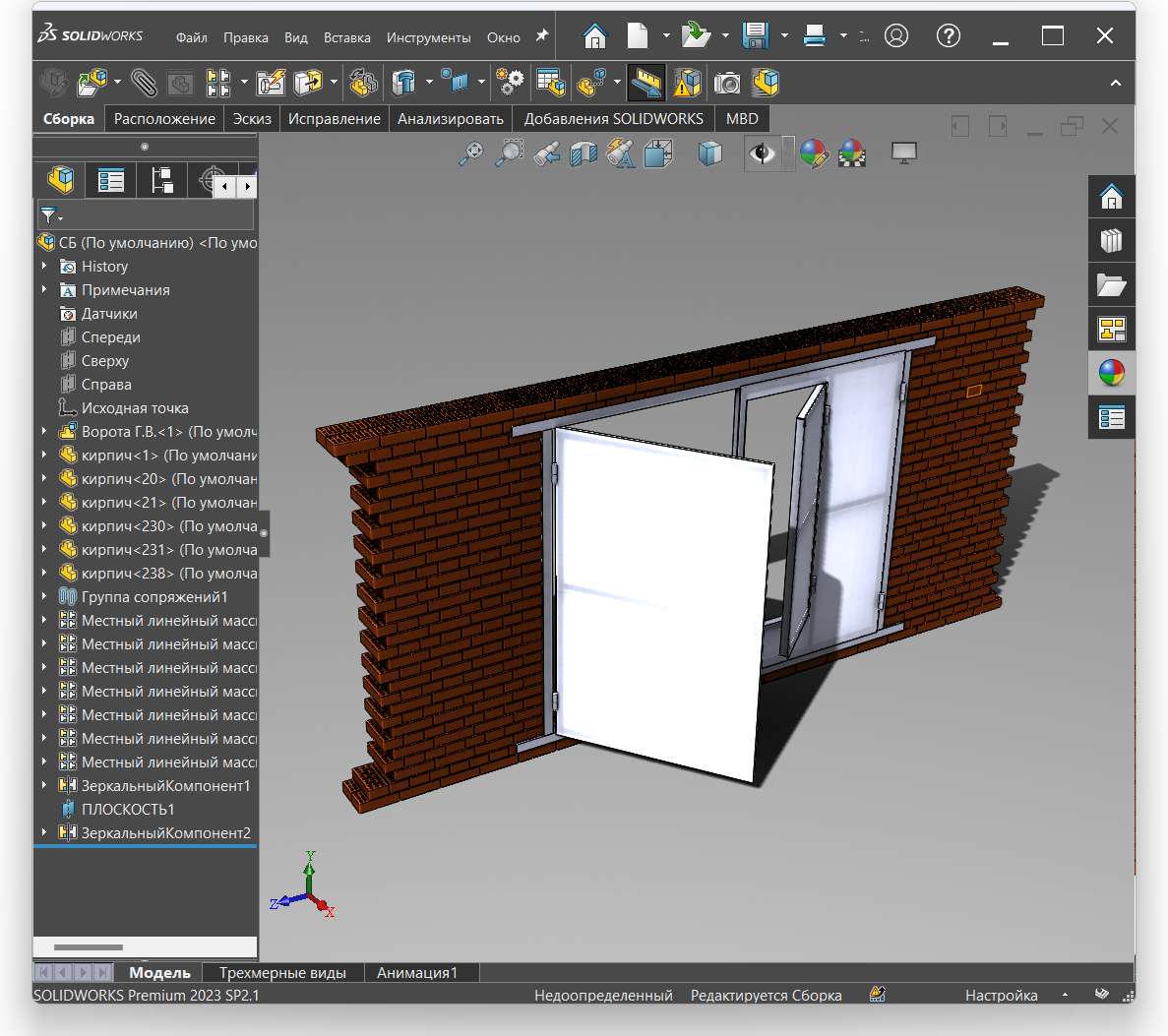Switch to the Эскиз ribbon tab
Image resolution: width=1168 pixels, height=1036 pixels.
pyautogui.click(x=252, y=118)
